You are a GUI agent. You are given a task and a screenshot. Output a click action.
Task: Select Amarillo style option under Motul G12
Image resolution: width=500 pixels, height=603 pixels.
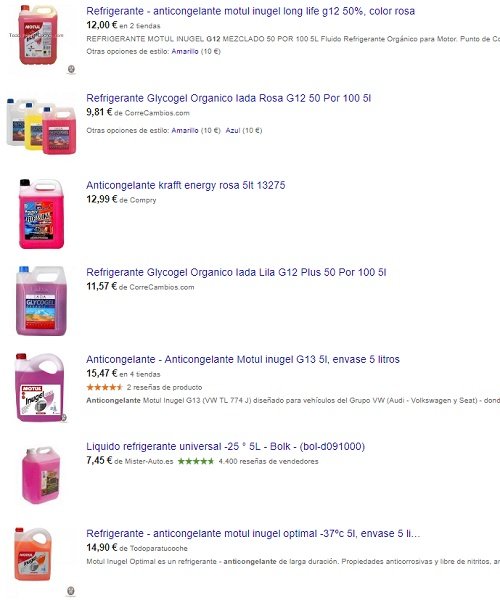[x=185, y=51]
